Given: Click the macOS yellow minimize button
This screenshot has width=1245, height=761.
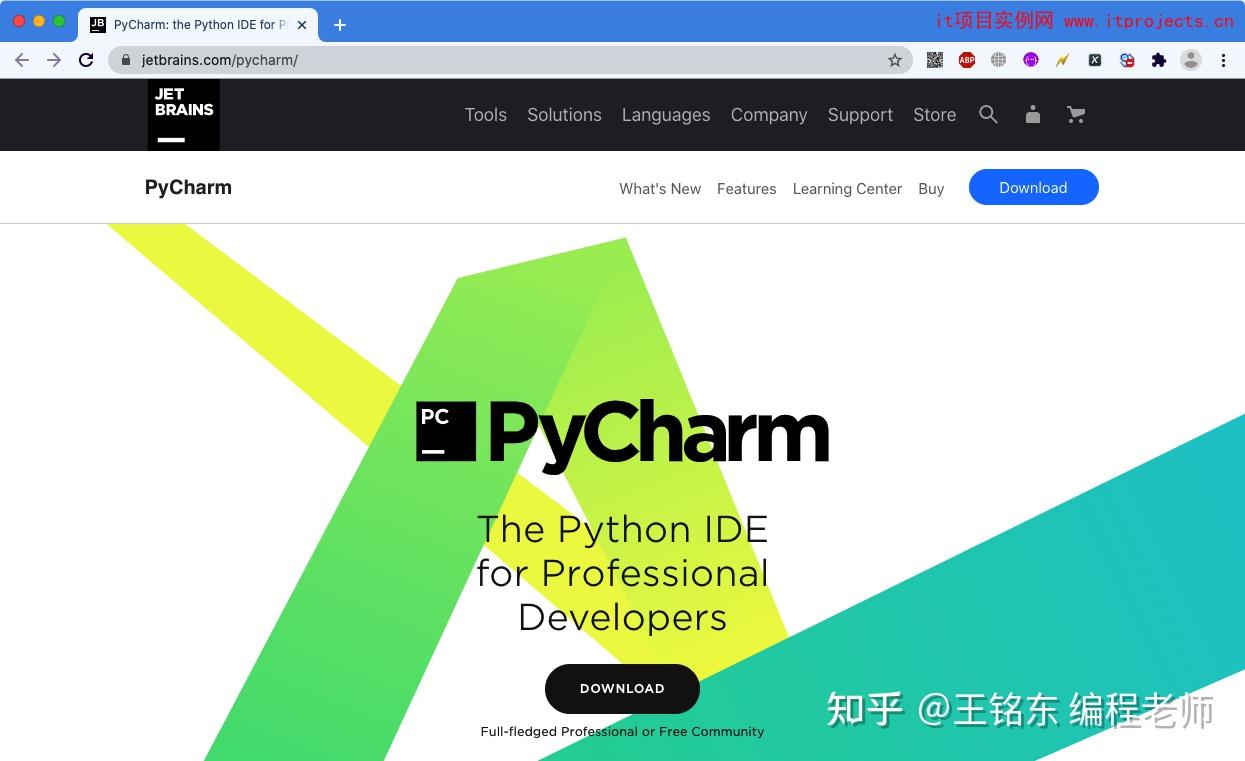Looking at the screenshot, I should pos(39,21).
